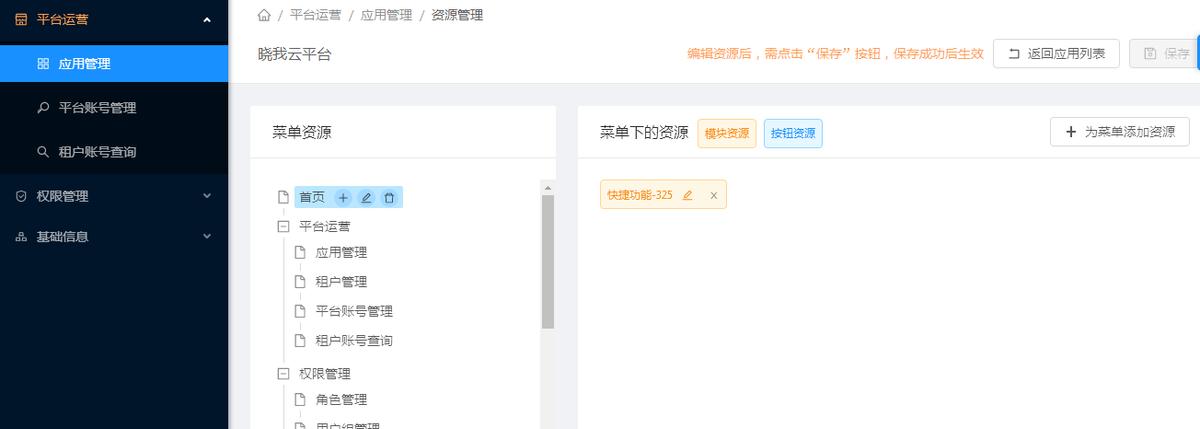The image size is (1200, 429).
Task: Click 资源管理 breadcrumb text
Action: [x=457, y=15]
